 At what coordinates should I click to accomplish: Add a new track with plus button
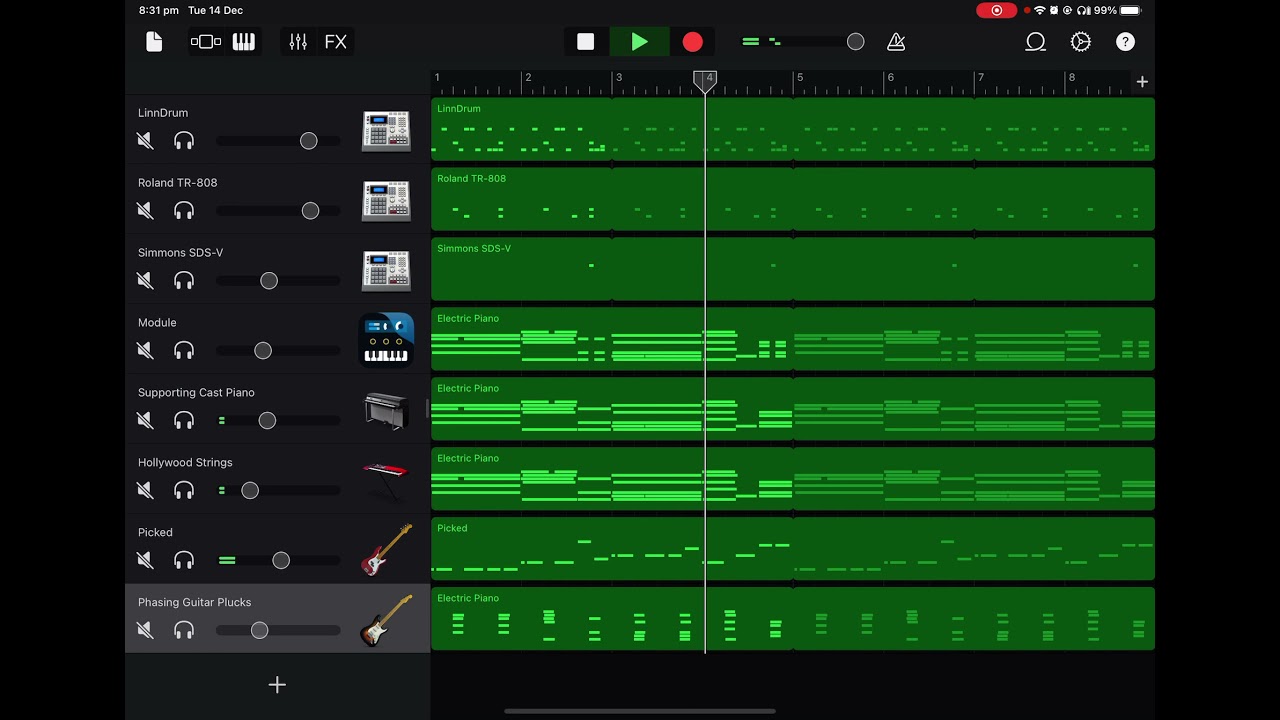[277, 685]
